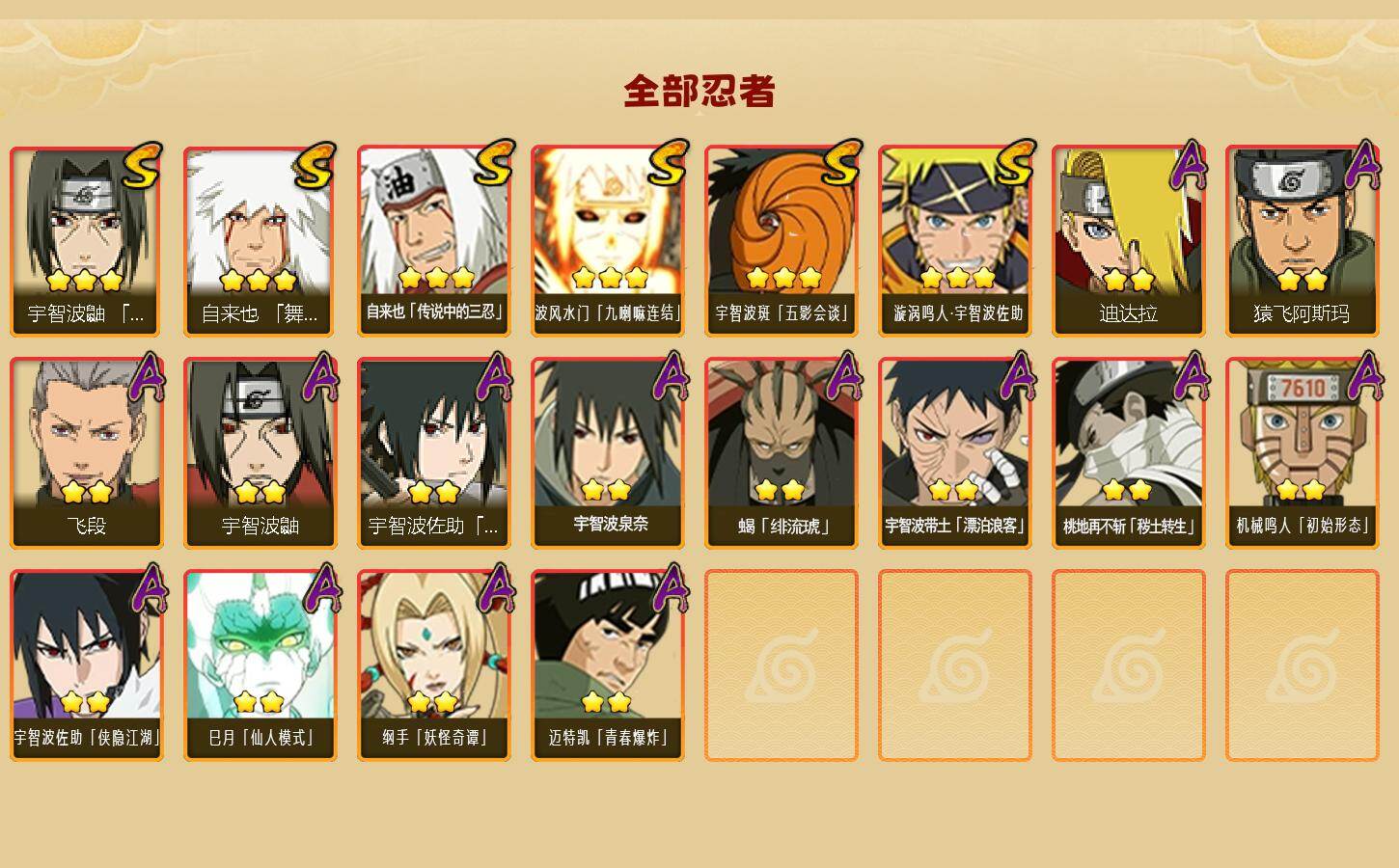
Task: Select the 宇智波泉奈 card
Action: point(608,453)
